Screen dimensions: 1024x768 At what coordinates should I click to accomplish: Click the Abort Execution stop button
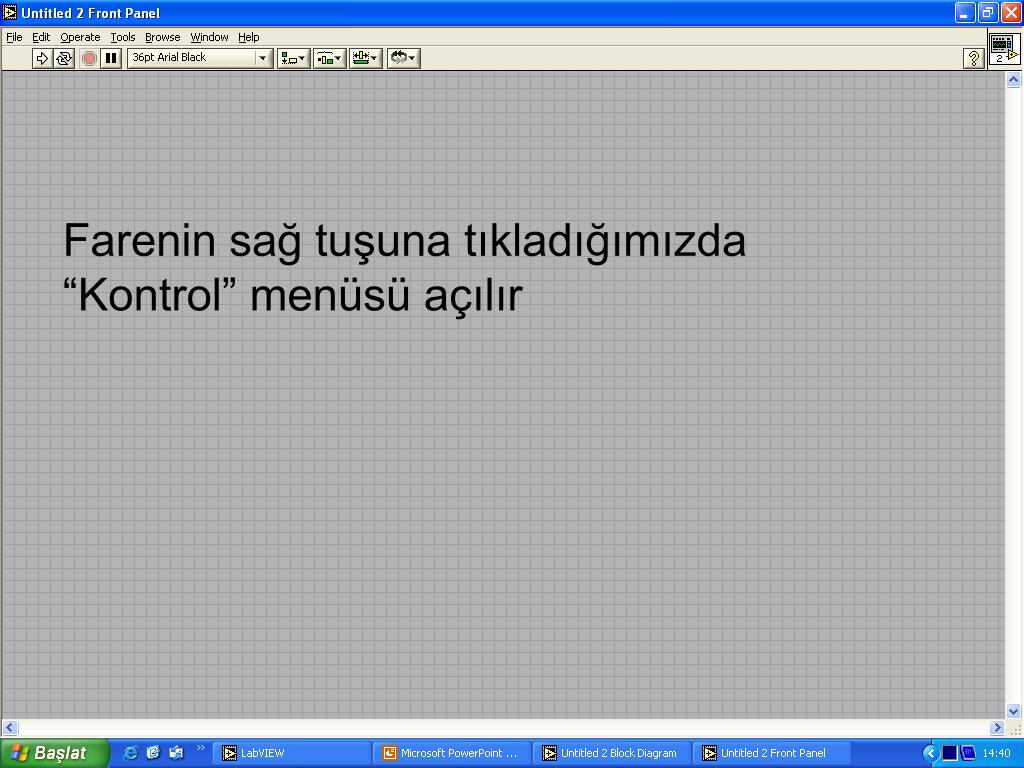(x=89, y=58)
